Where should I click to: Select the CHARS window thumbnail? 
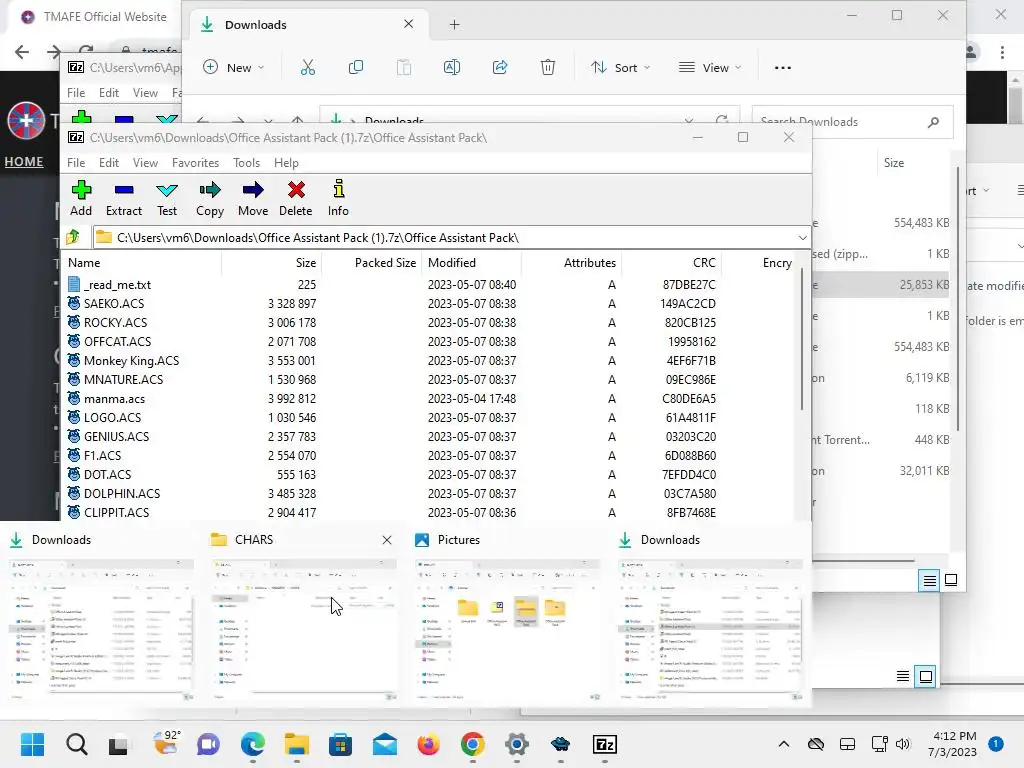click(x=304, y=630)
